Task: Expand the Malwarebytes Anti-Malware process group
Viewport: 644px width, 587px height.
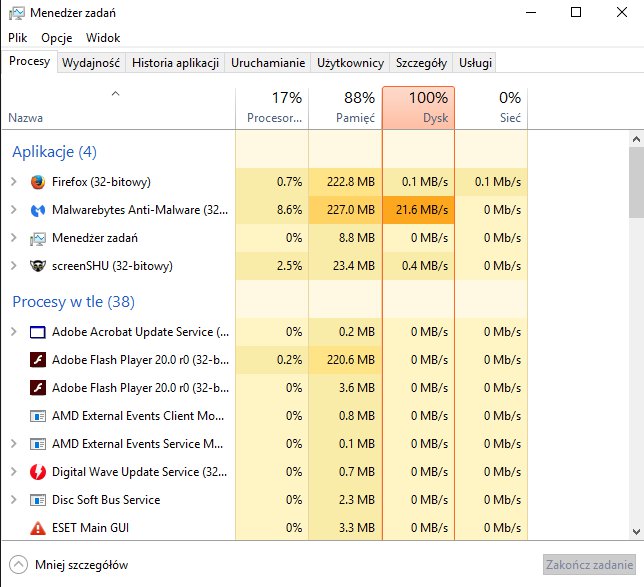Action: click(14, 209)
